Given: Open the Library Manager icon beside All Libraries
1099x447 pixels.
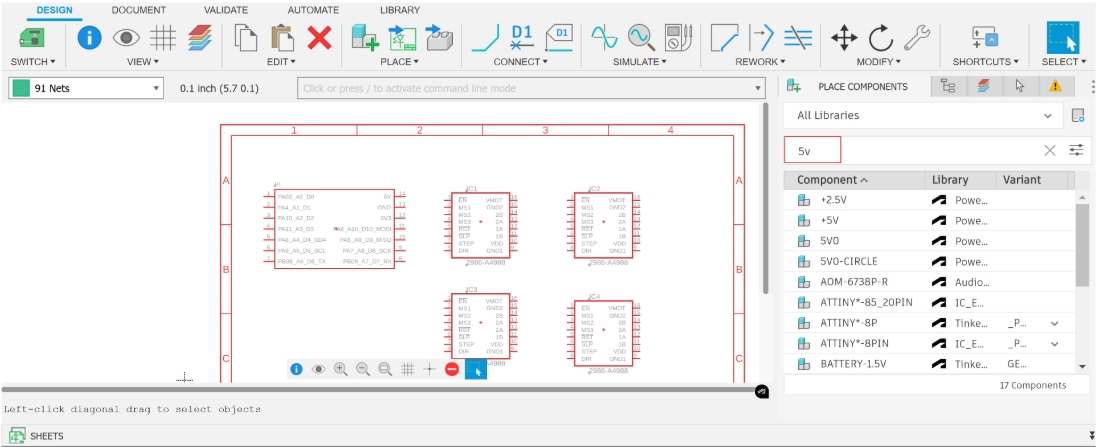Looking at the screenshot, I should tap(1078, 116).
